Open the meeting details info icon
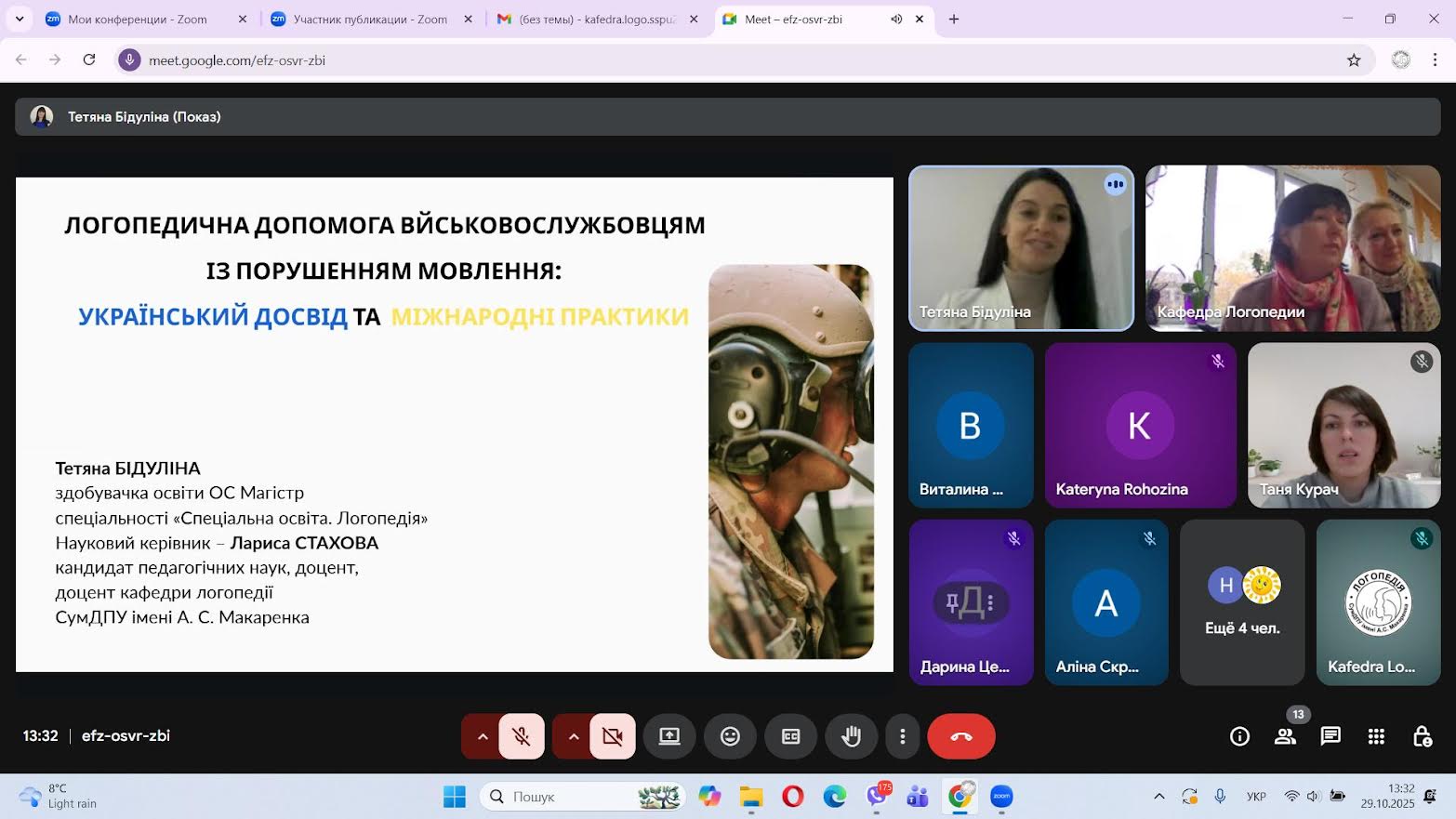The image size is (1456, 819). click(x=1239, y=736)
